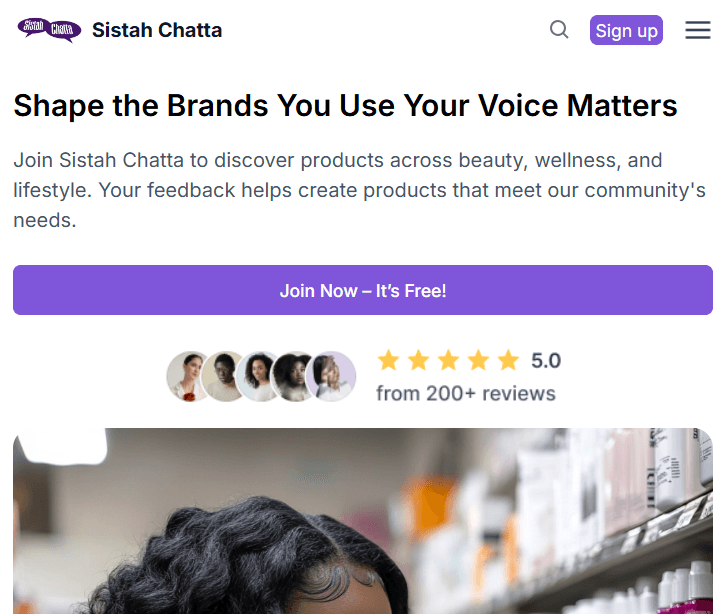Click the 5.0 rating score
This screenshot has width=724, height=614.
(x=546, y=361)
